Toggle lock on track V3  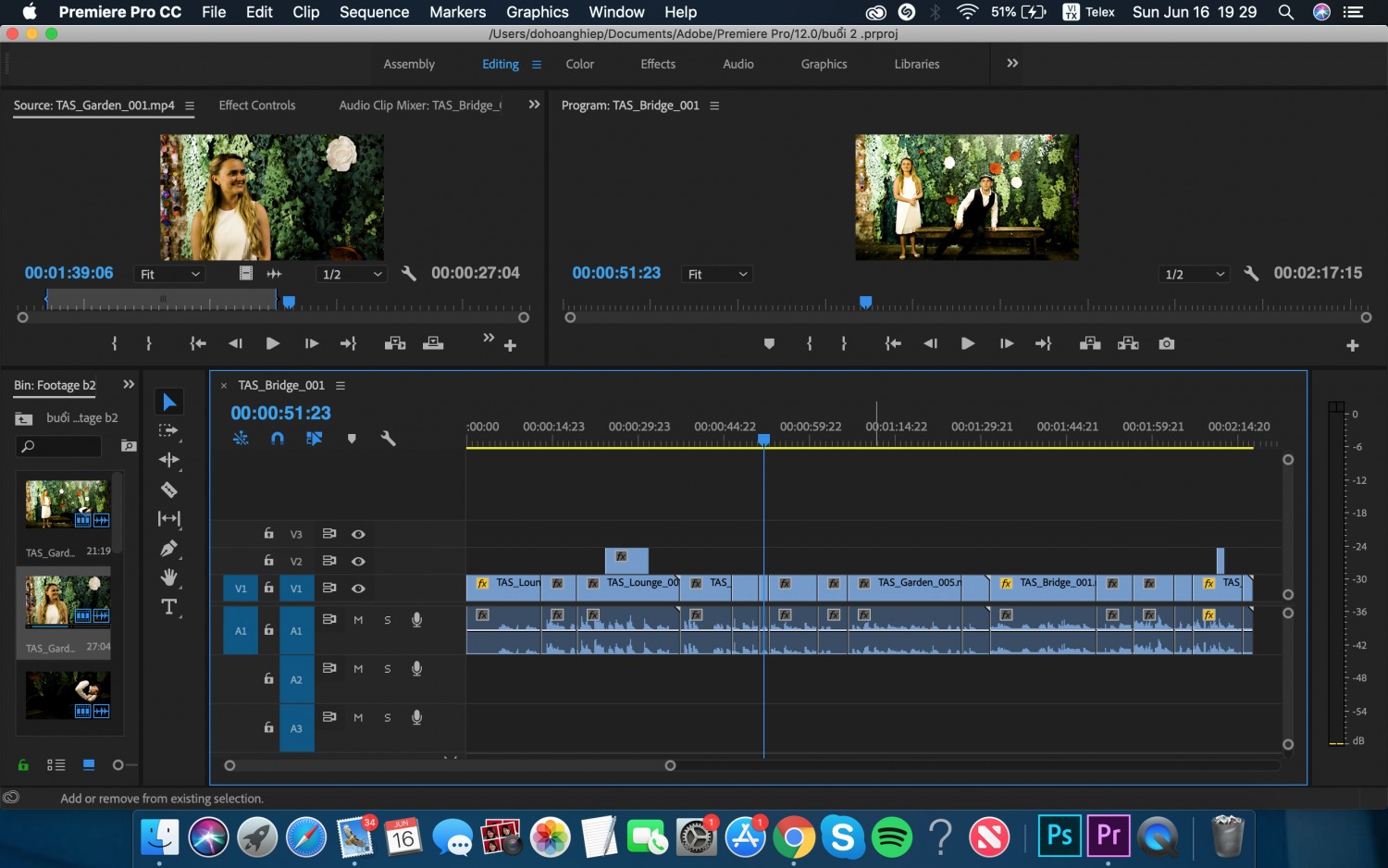pyautogui.click(x=268, y=533)
